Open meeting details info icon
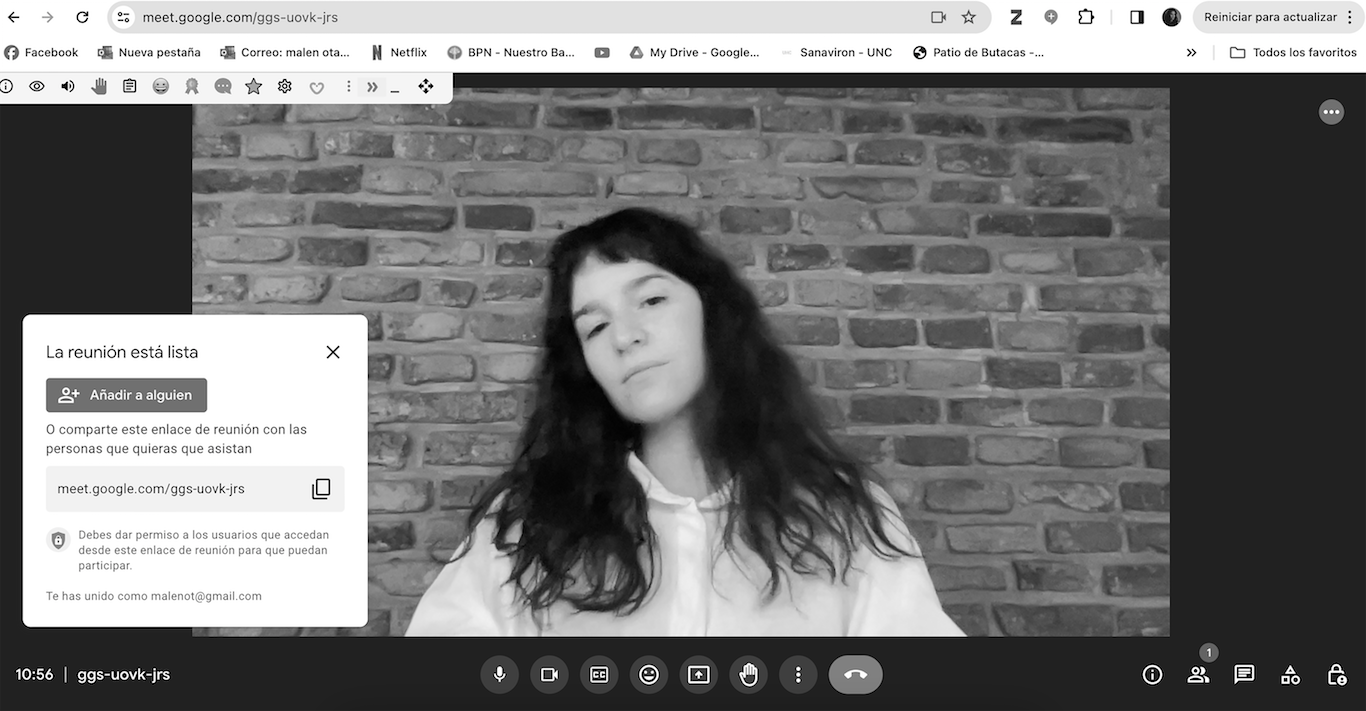The image size is (1366, 711). pyautogui.click(x=1152, y=675)
